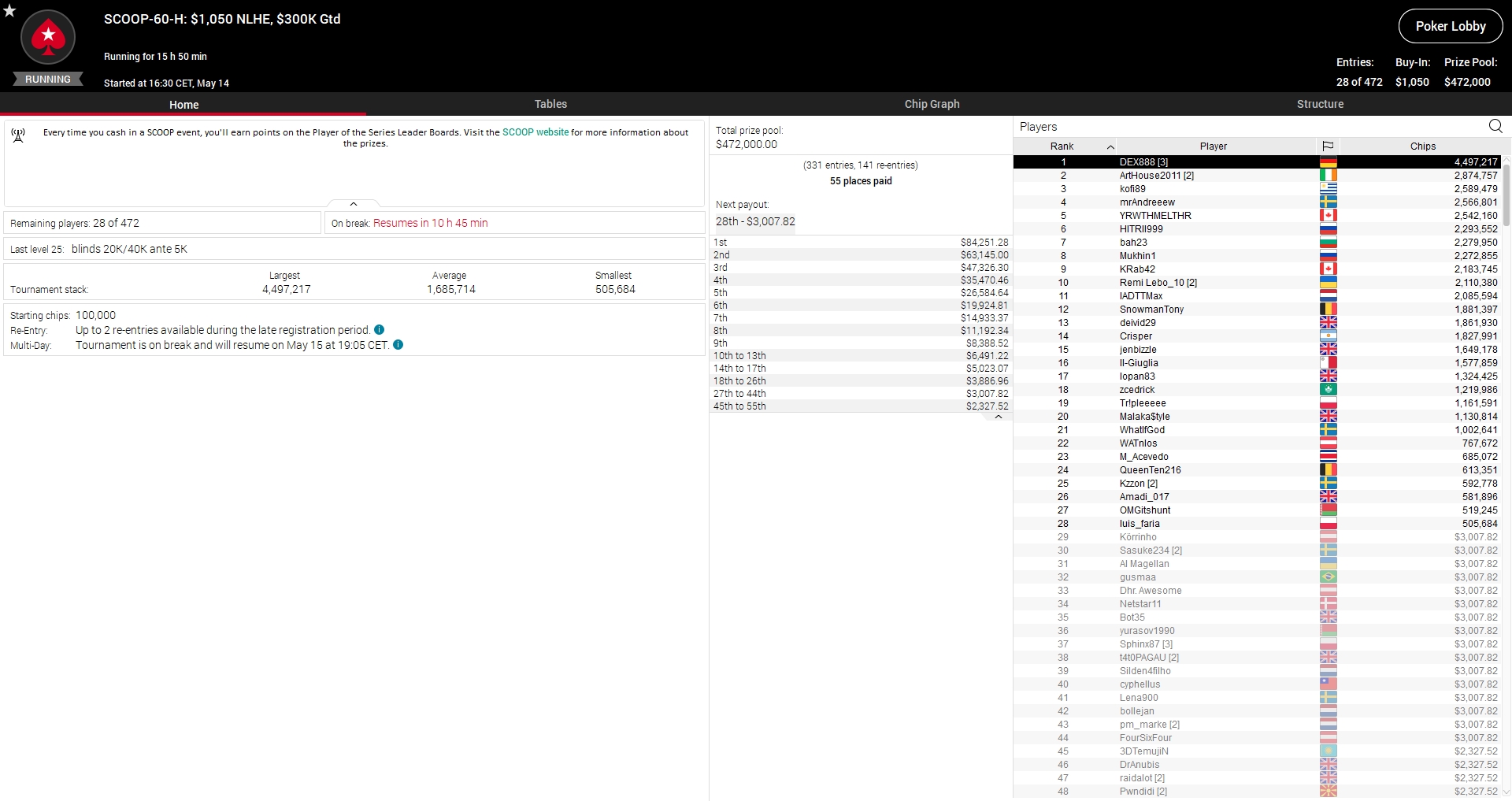This screenshot has height=801, width=1512.
Task: Open the Chip Graph tab
Action: pos(932,104)
